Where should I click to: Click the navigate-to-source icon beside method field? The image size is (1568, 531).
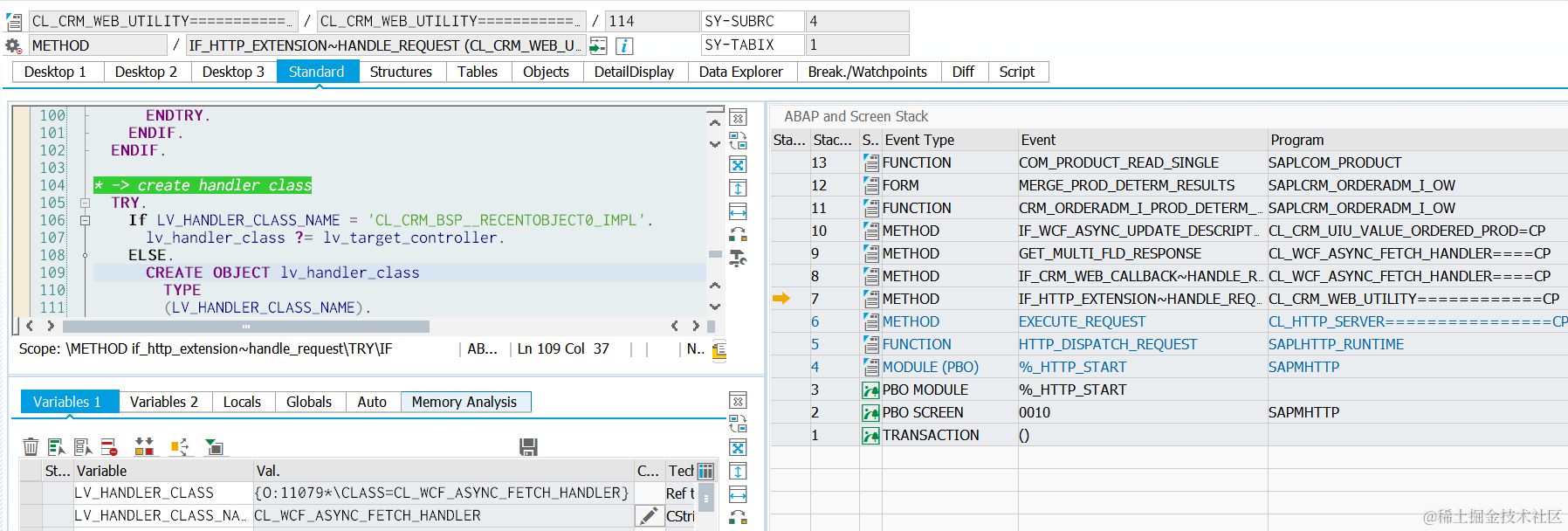[598, 45]
